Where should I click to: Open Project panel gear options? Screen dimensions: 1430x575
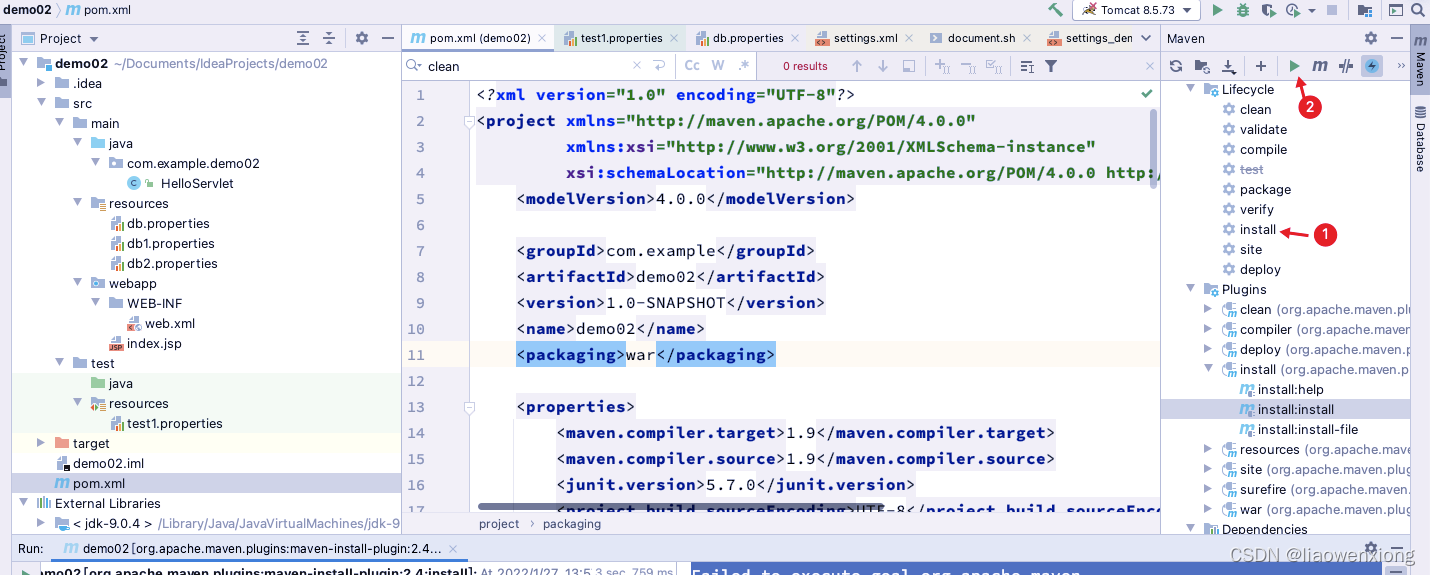pyautogui.click(x=362, y=38)
